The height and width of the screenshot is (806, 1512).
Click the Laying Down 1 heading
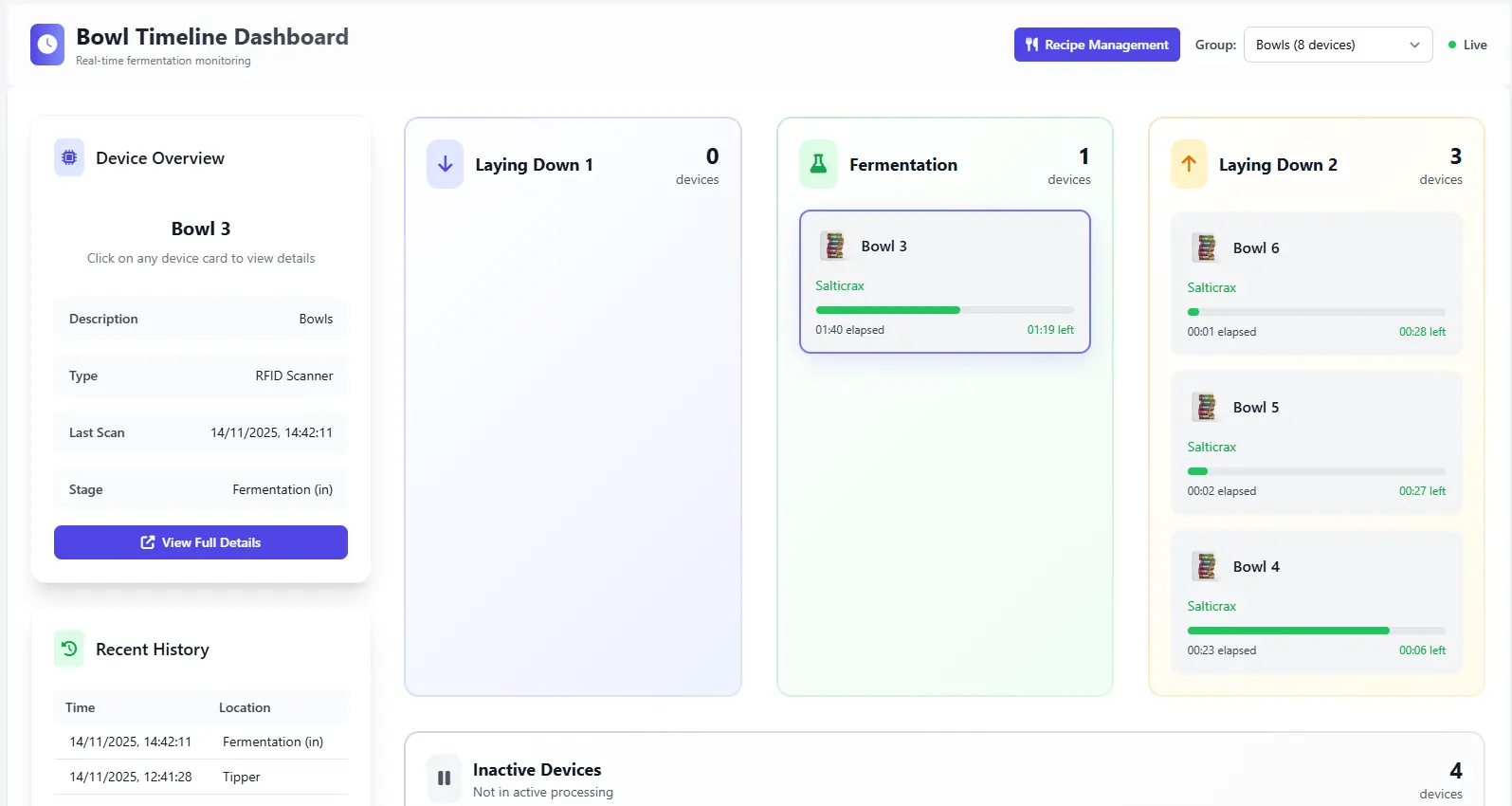pos(534,164)
